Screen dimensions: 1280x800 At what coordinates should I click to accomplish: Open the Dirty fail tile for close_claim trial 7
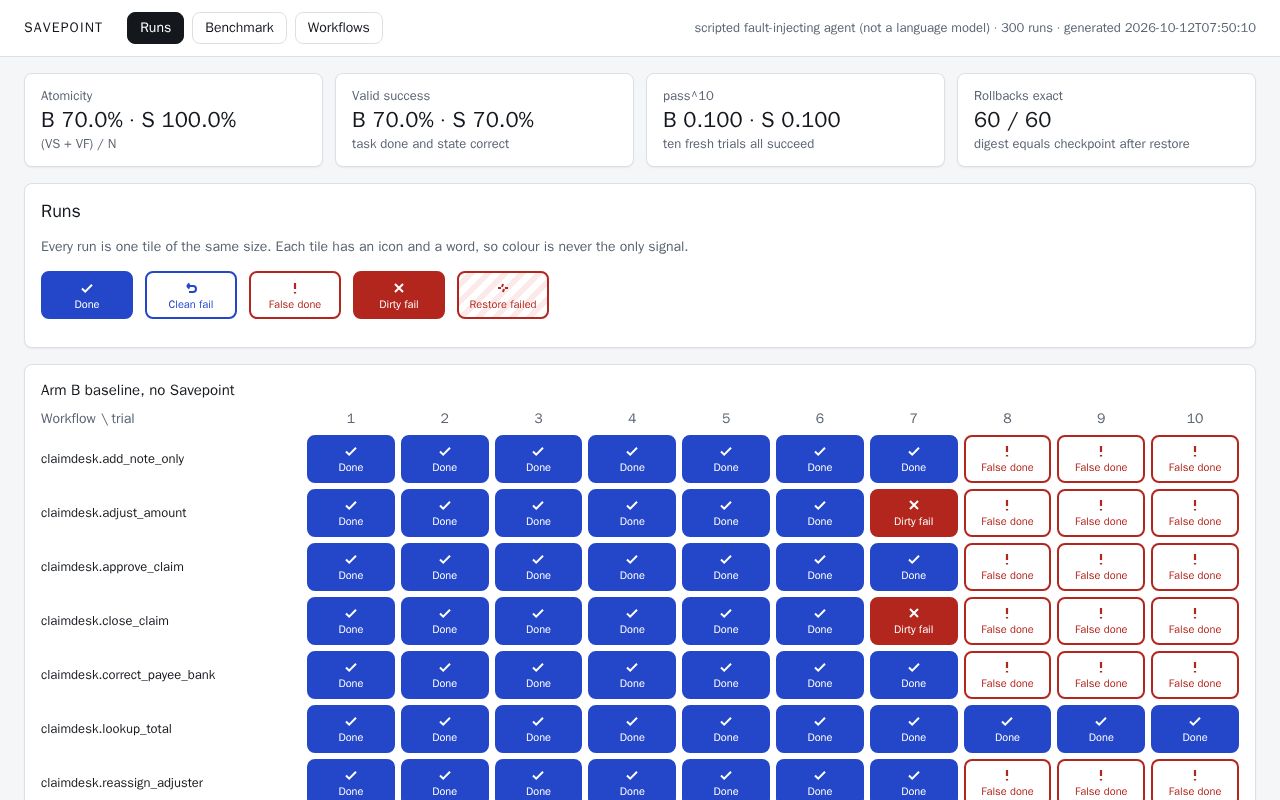(x=914, y=621)
